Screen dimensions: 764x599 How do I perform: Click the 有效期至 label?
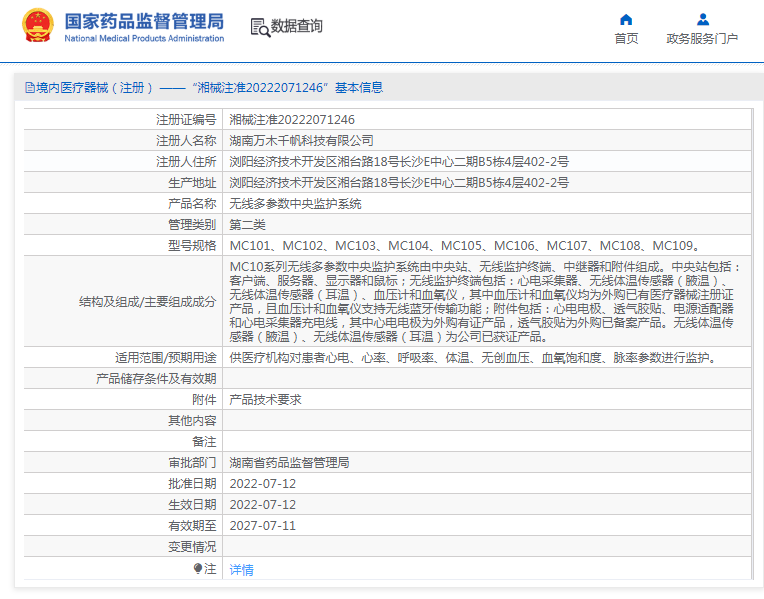(x=192, y=526)
